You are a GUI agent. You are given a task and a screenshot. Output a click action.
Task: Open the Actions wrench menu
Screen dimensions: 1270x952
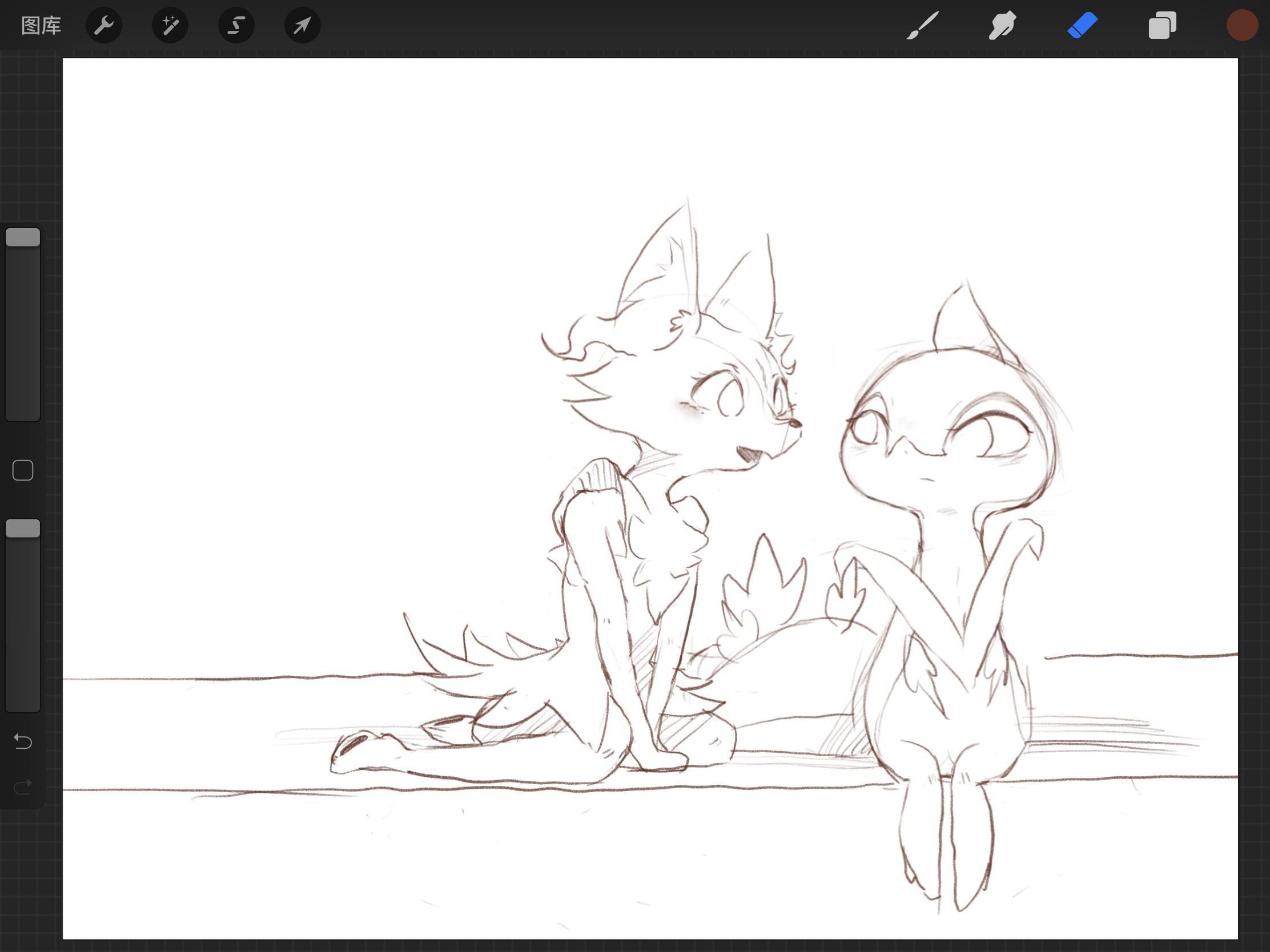(x=104, y=25)
